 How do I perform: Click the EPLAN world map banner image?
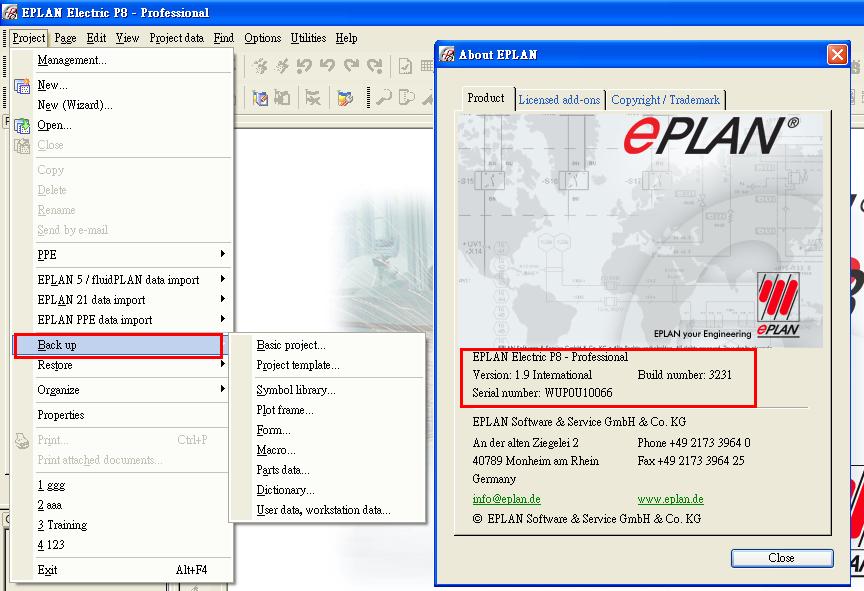tap(640, 231)
